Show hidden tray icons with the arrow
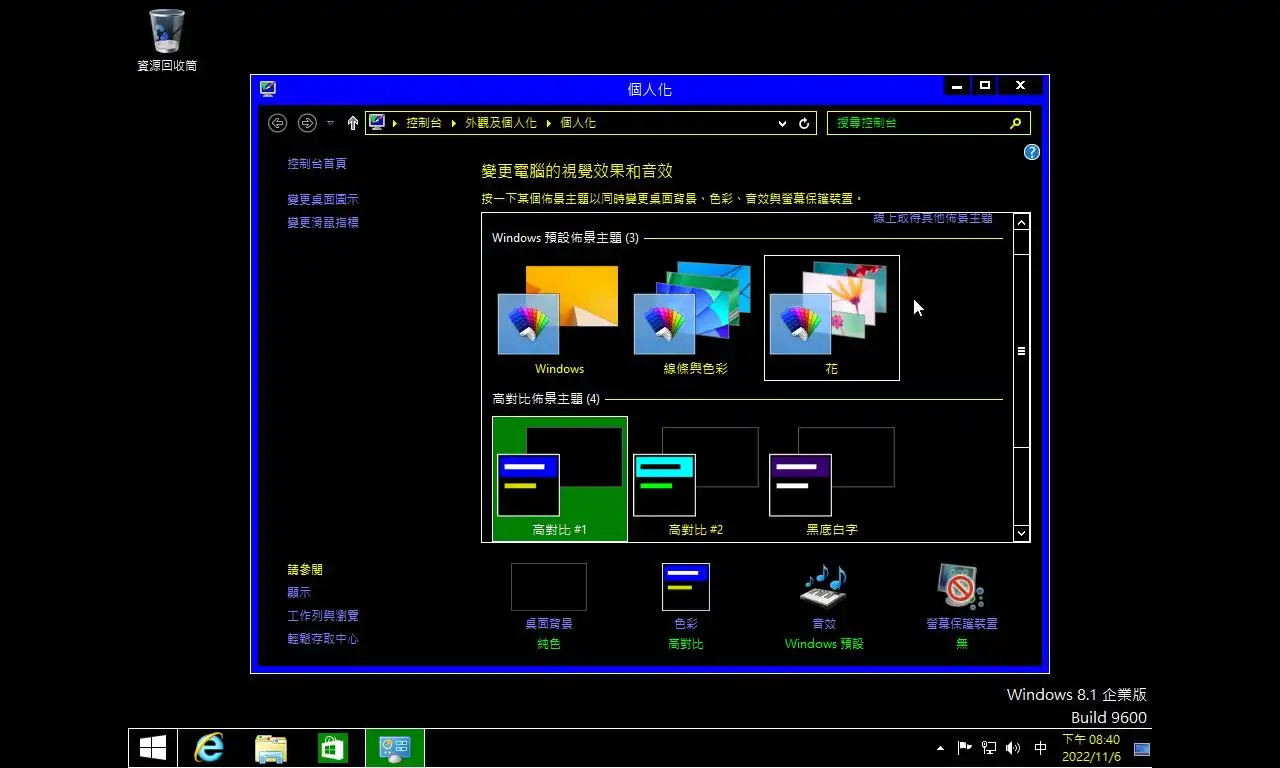Screen dimensions: 1280x768 (x=940, y=748)
